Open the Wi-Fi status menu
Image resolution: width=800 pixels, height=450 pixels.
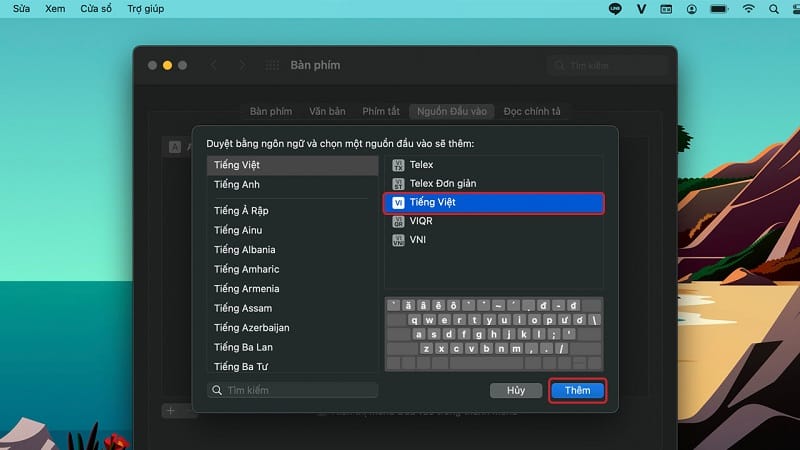(747, 8)
